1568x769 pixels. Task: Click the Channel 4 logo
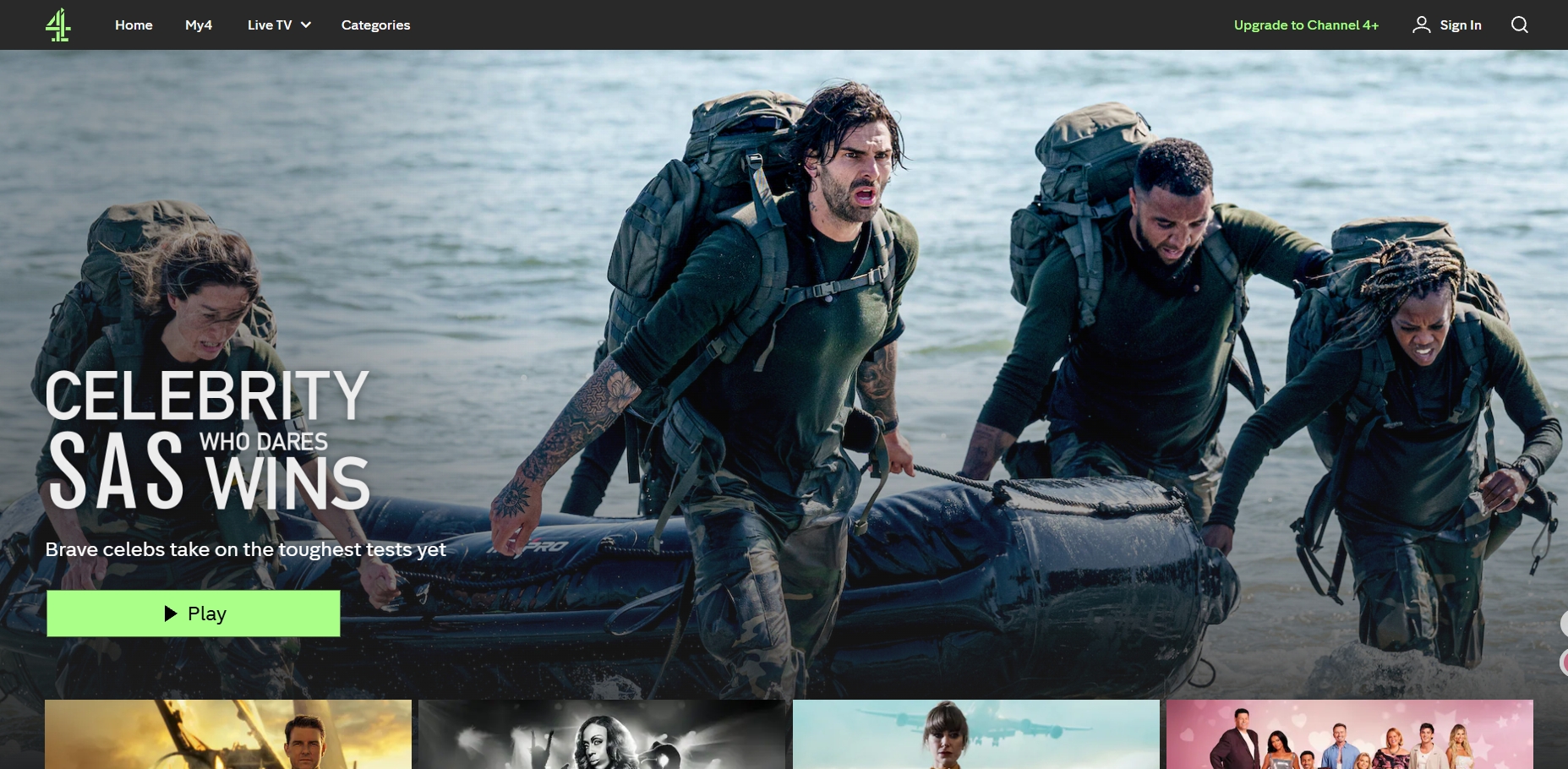(57, 25)
